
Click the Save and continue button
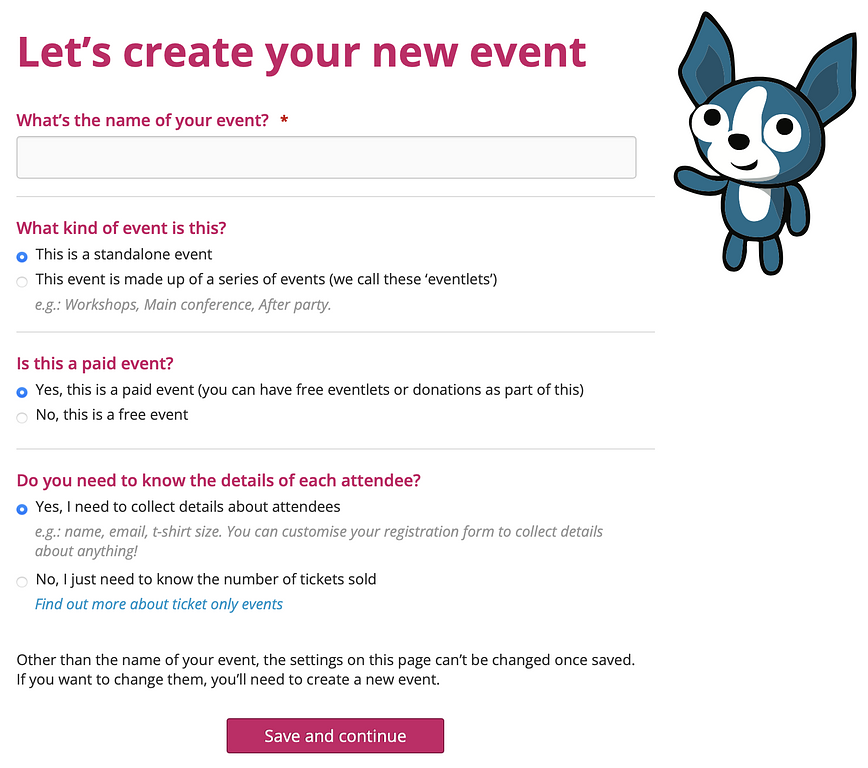click(x=335, y=735)
